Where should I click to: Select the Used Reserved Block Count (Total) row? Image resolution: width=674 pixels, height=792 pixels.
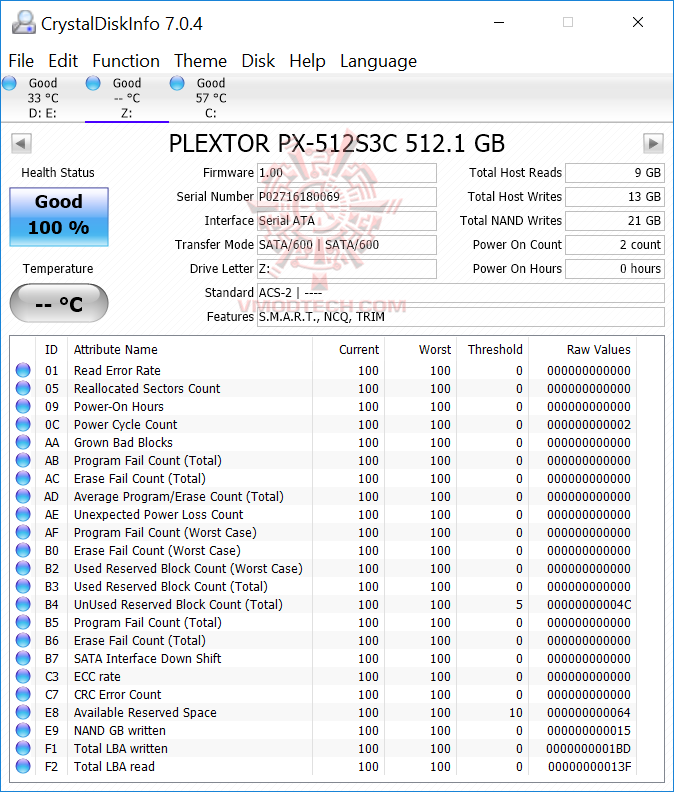[x=323, y=586]
